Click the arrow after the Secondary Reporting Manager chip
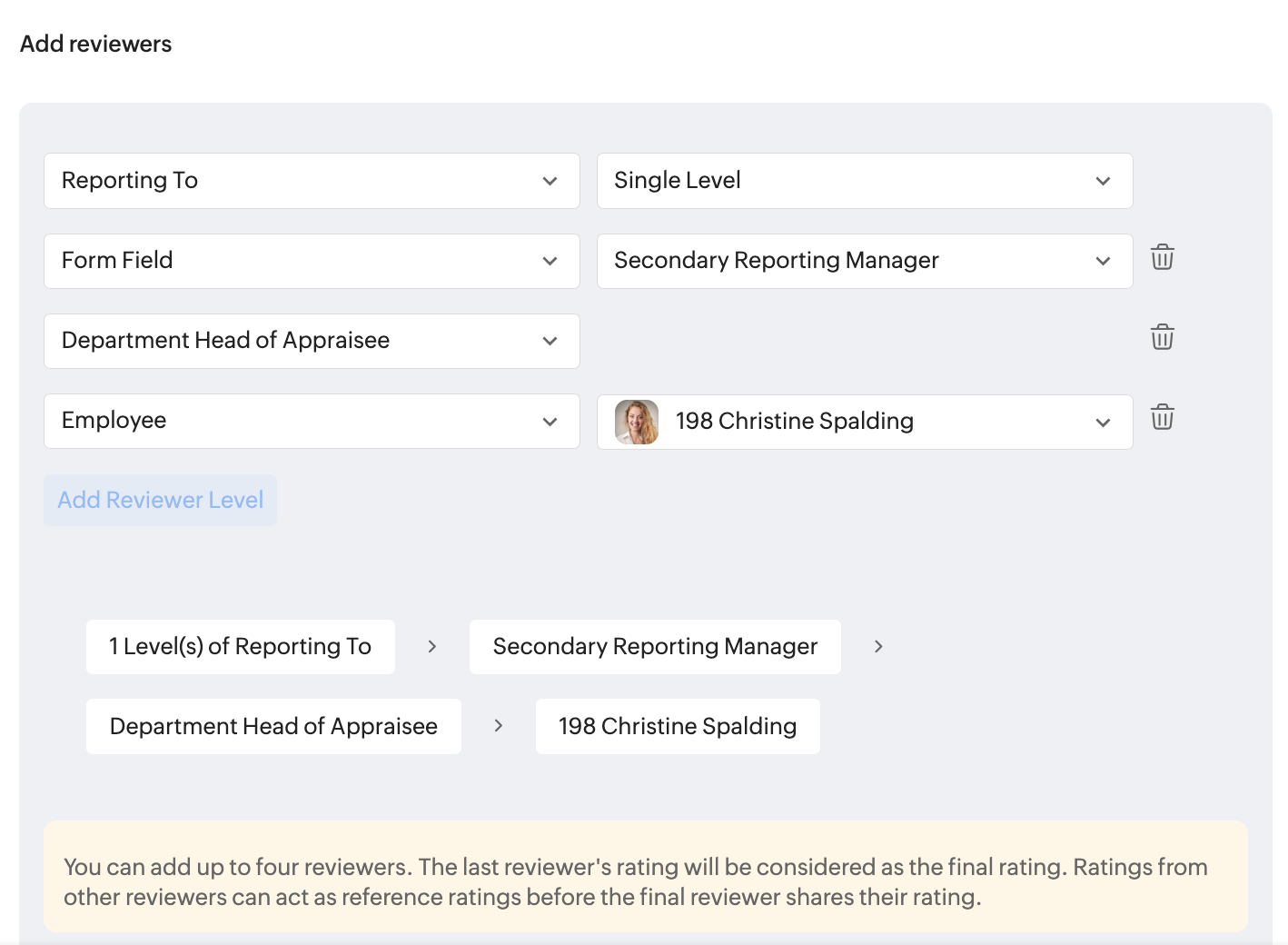 click(x=878, y=647)
